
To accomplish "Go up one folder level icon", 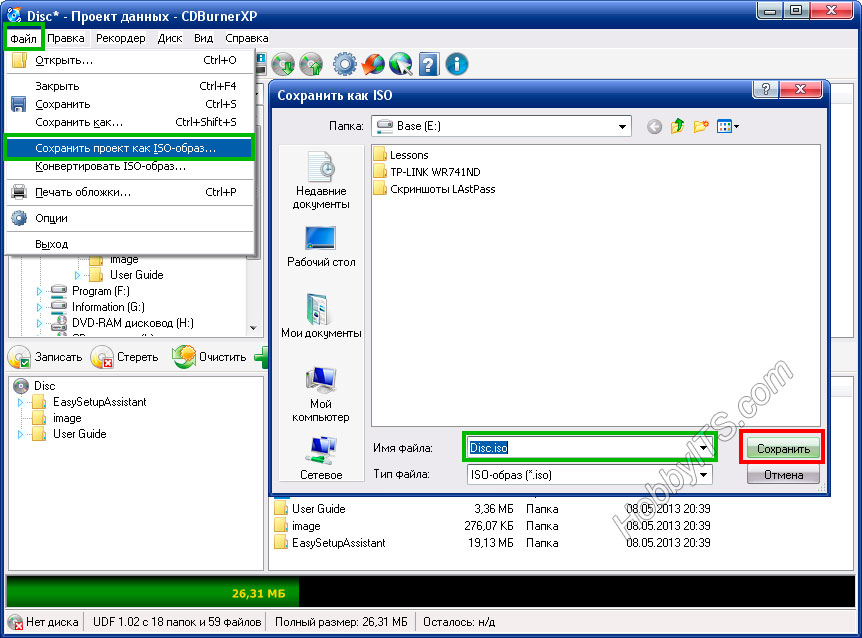I will 677,126.
